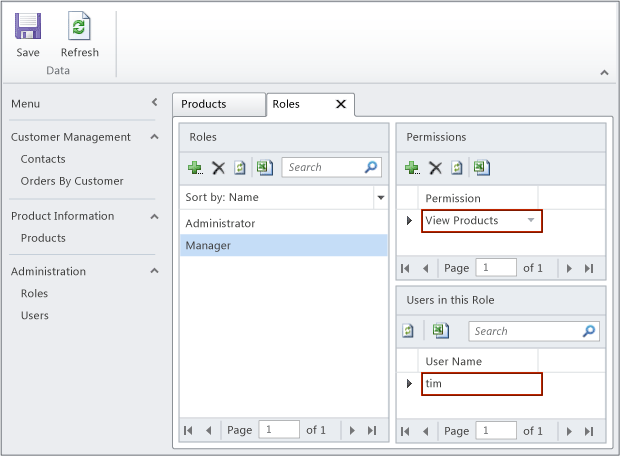
Task: Collapse the Administration group
Action: [155, 271]
